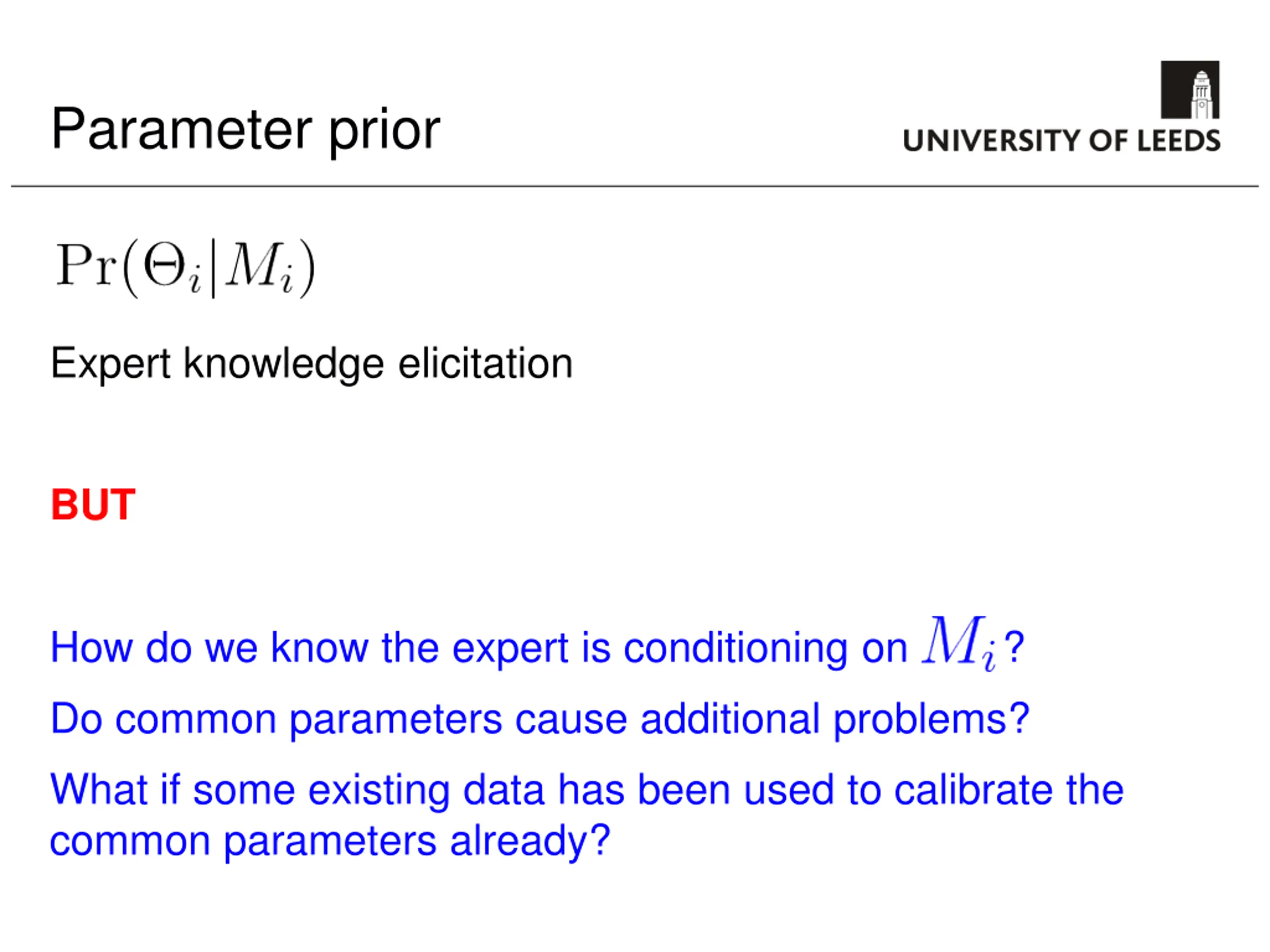The width and height of the screenshot is (1270, 952).
Task: Click the word 'conditioning' in blue text
Action: coord(736,649)
